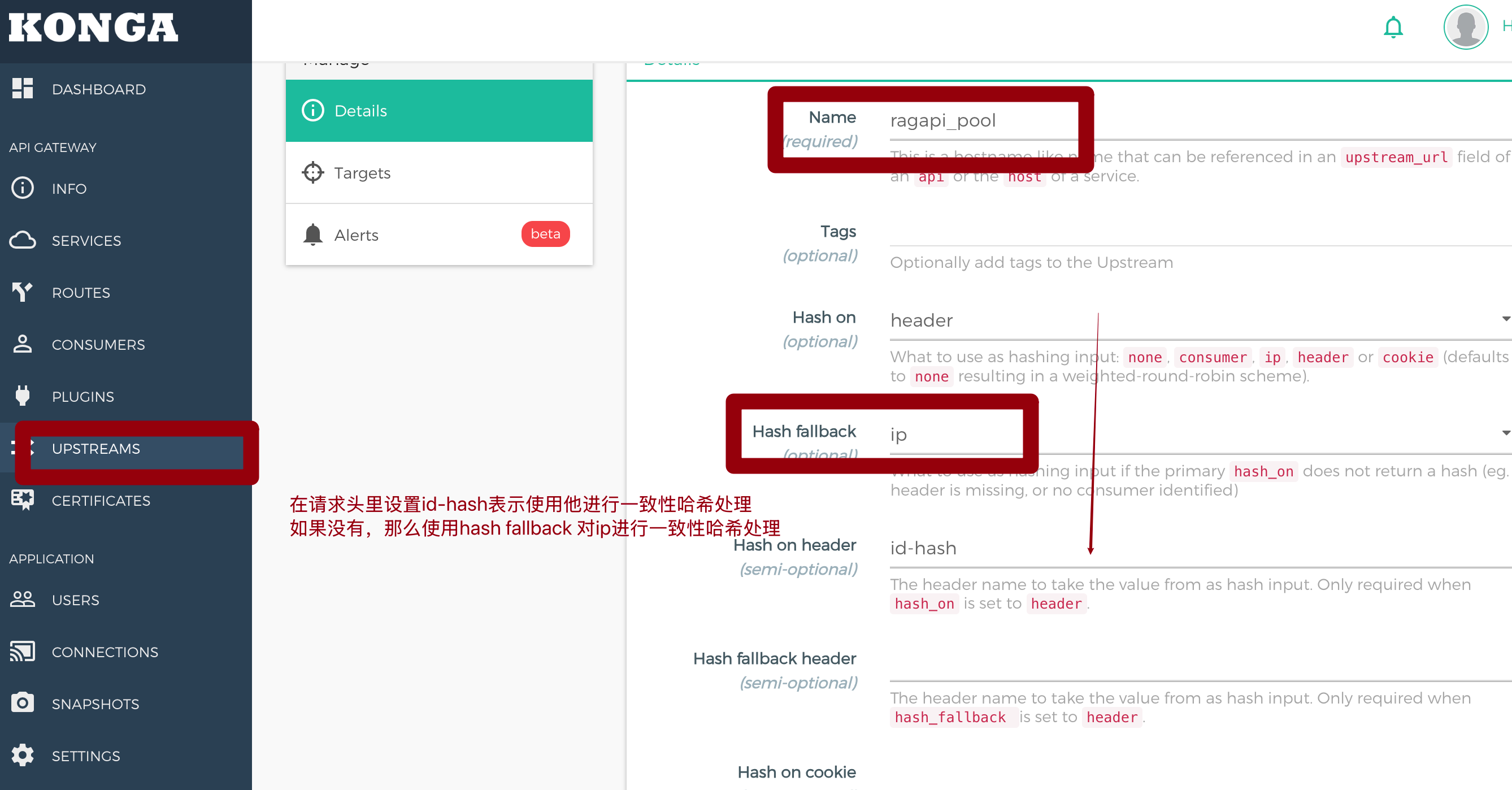The height and width of the screenshot is (790, 1512).
Task: Open the Targets info expander icon
Action: click(x=313, y=172)
